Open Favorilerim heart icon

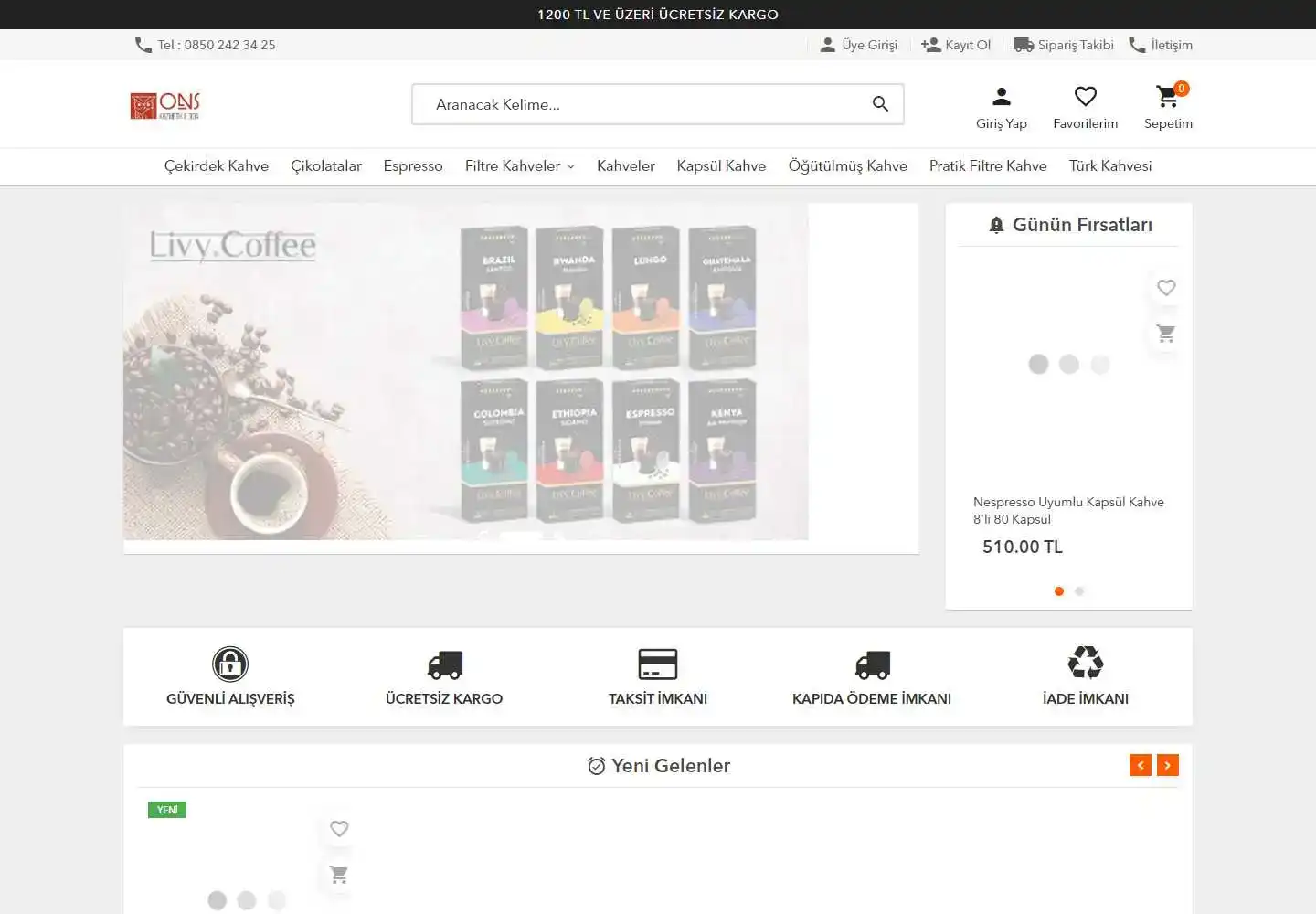coord(1086,96)
